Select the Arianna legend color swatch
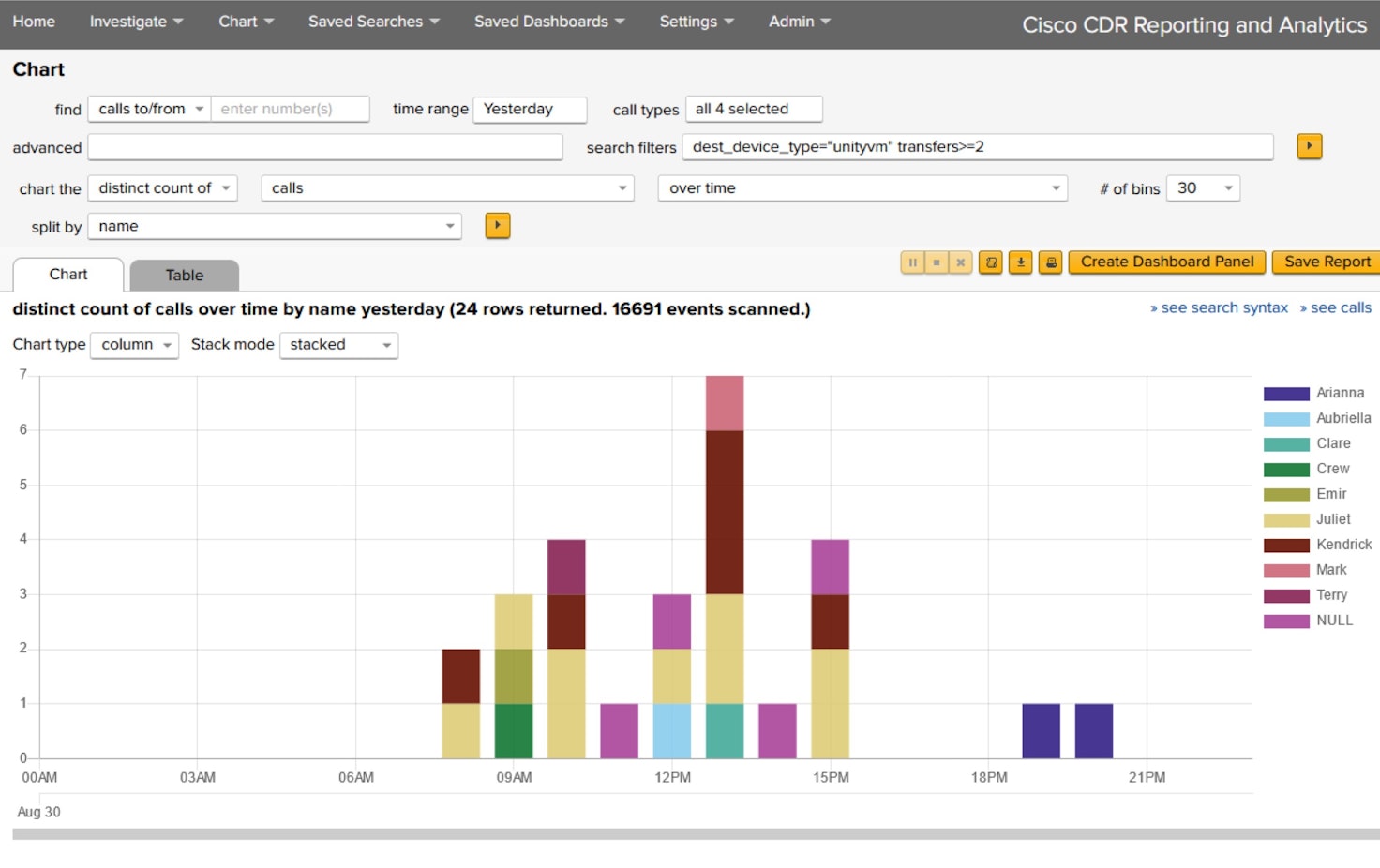This screenshot has height=868, width=1380. (x=1285, y=392)
